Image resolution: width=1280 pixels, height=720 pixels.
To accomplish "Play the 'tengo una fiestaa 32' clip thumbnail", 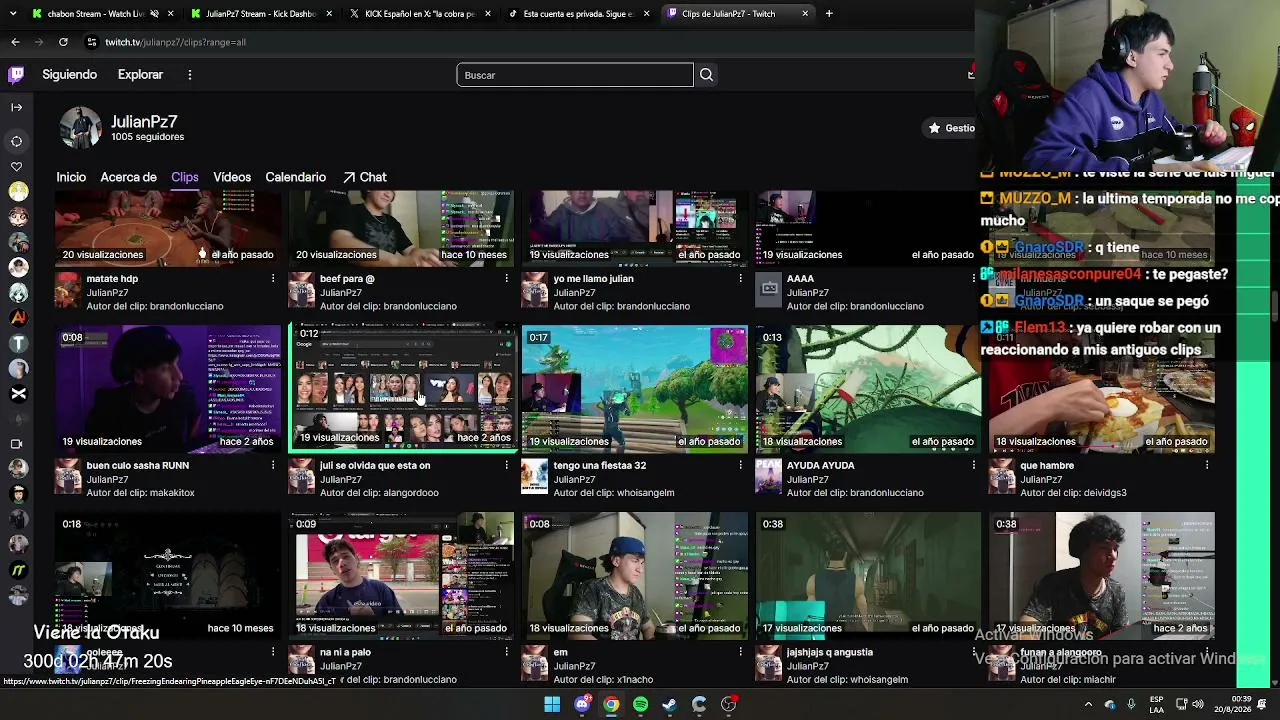I will (x=634, y=389).
